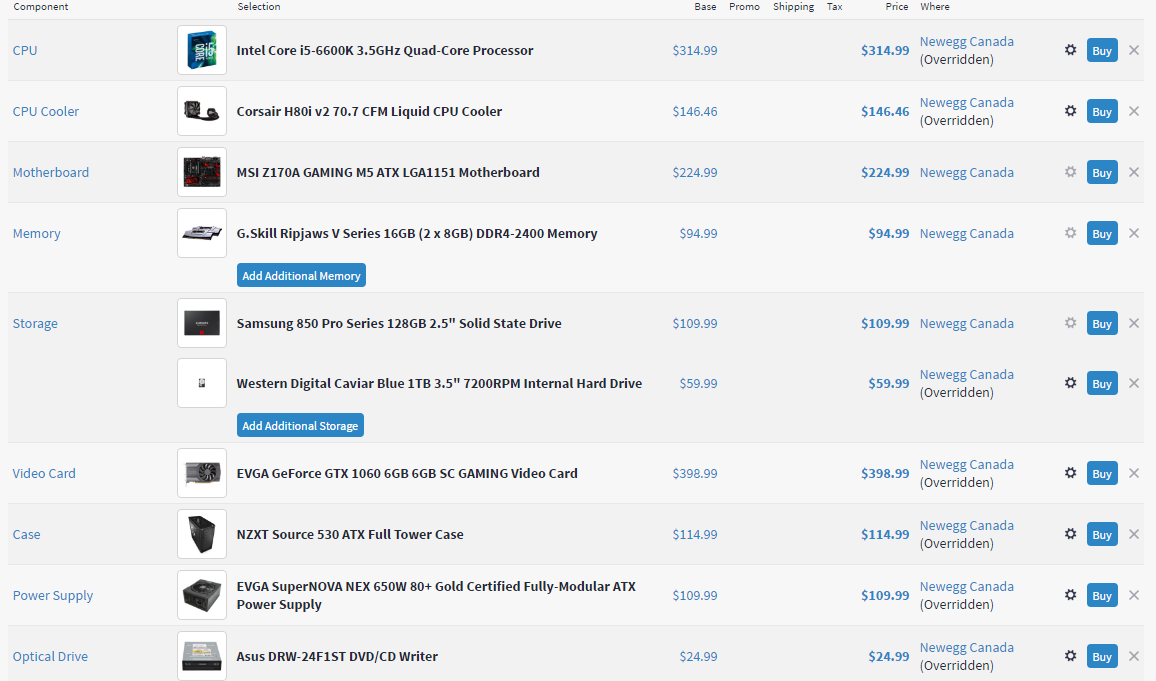
Task: Open G.Skill Ripjaws V Series product name
Action: (417, 233)
